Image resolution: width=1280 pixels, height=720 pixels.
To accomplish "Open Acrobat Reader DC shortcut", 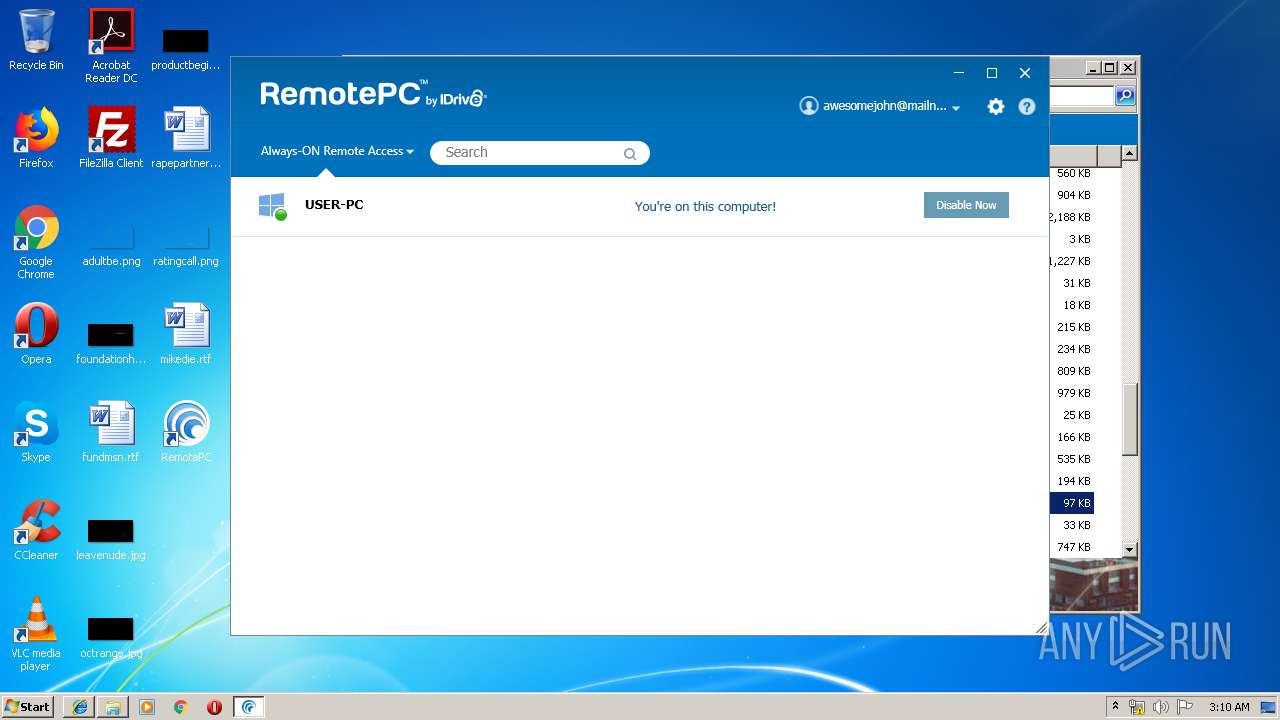I will (111, 46).
